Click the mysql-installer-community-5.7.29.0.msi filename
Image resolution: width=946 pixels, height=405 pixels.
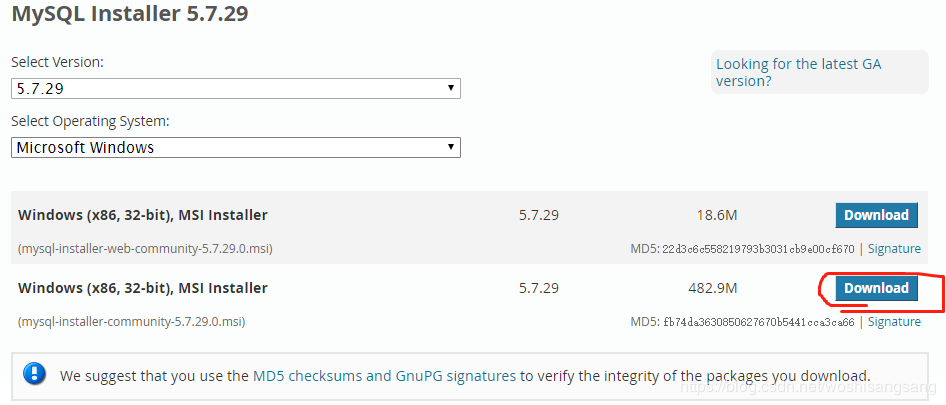point(131,322)
